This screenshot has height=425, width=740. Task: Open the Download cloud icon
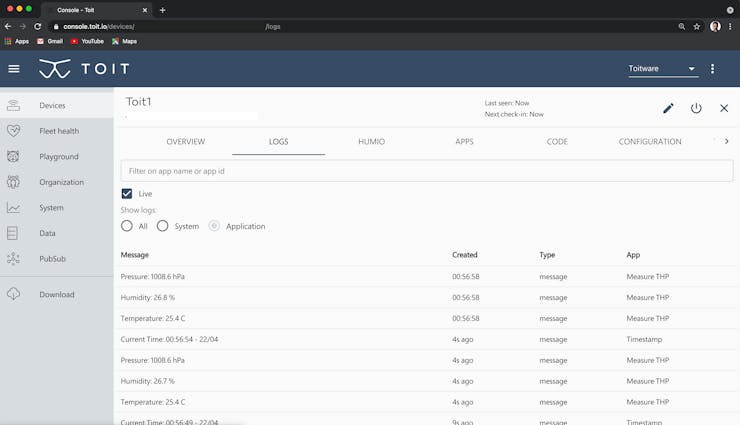(13, 294)
